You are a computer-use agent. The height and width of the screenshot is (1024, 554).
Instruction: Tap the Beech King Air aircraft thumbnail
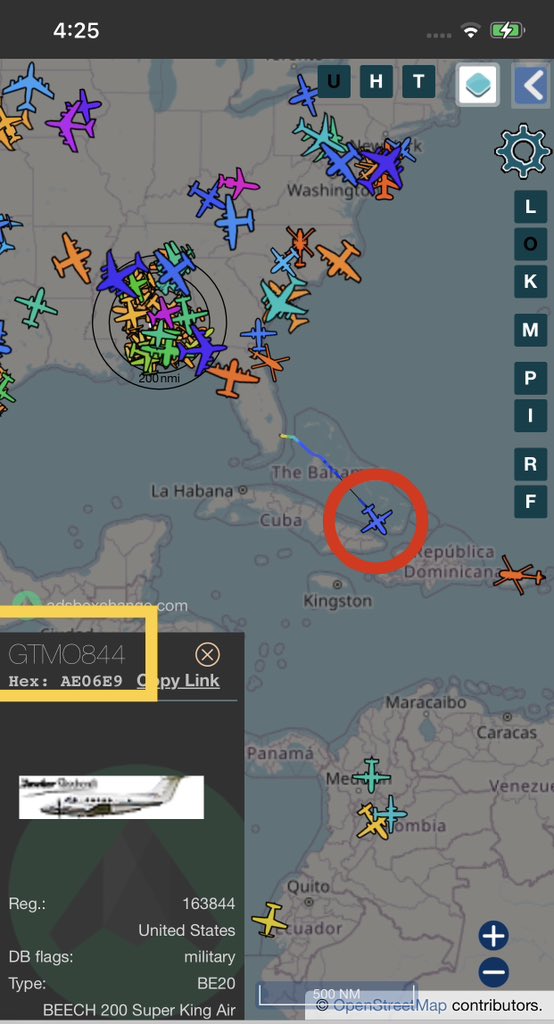coord(111,797)
